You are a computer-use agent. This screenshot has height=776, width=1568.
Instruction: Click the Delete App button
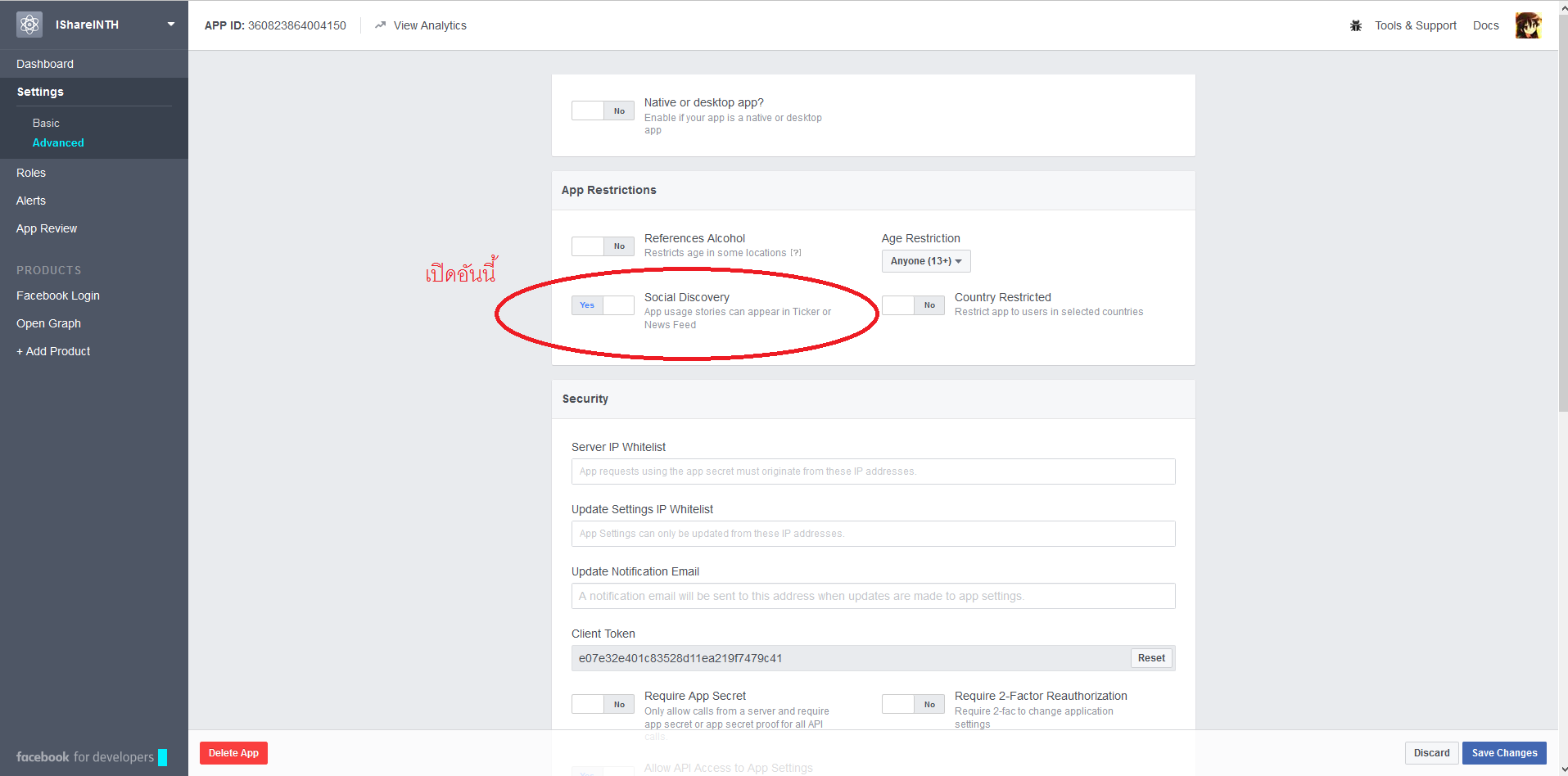coord(233,753)
